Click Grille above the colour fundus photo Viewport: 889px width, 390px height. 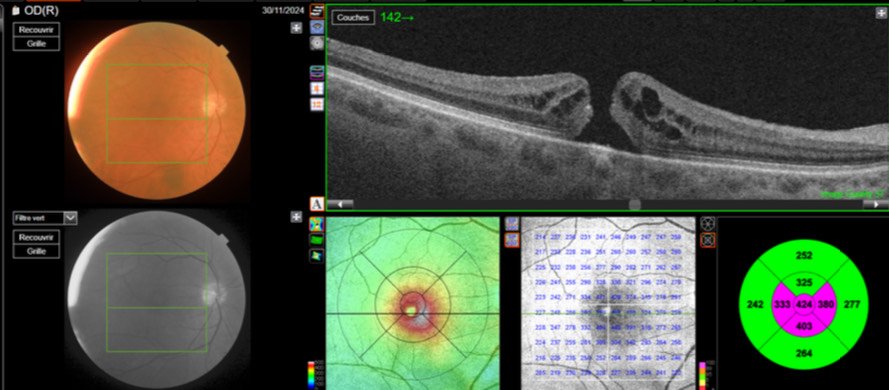click(36, 44)
